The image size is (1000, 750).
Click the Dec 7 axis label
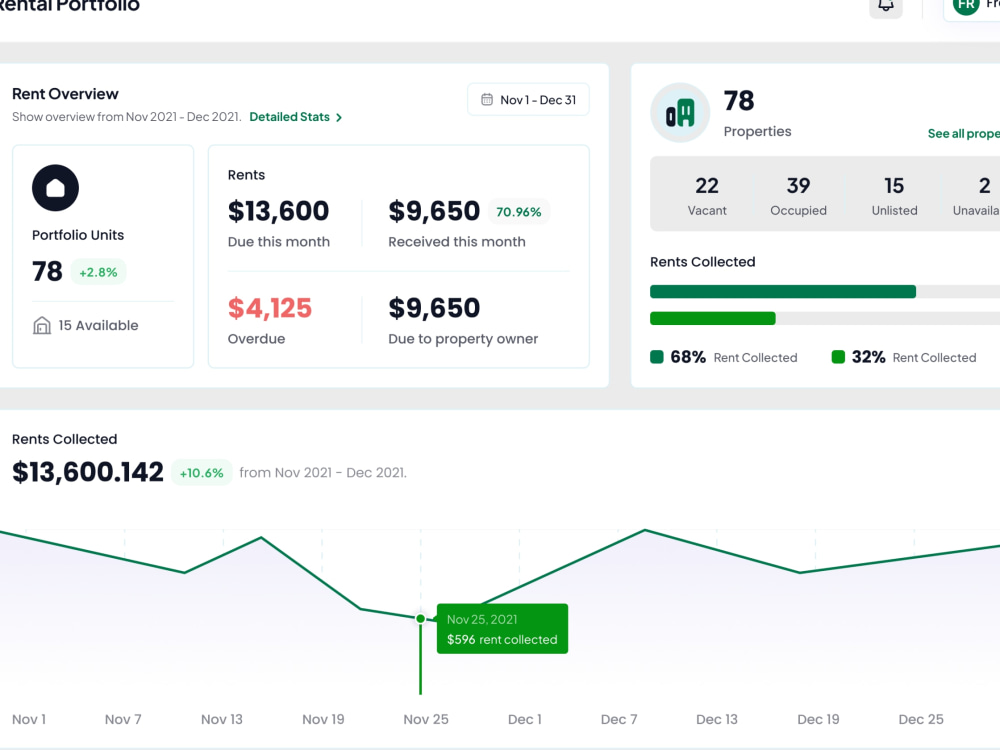click(x=619, y=719)
